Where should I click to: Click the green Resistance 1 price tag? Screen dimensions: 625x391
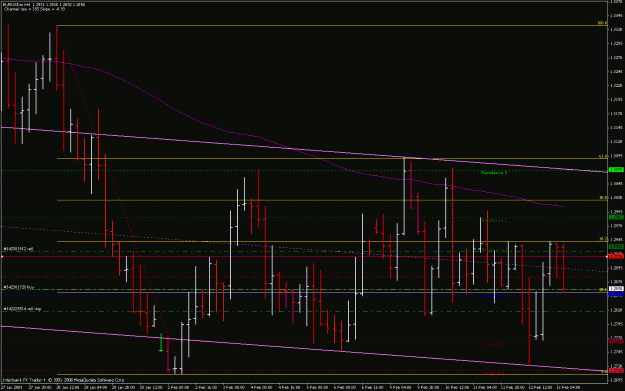[x=616, y=247]
